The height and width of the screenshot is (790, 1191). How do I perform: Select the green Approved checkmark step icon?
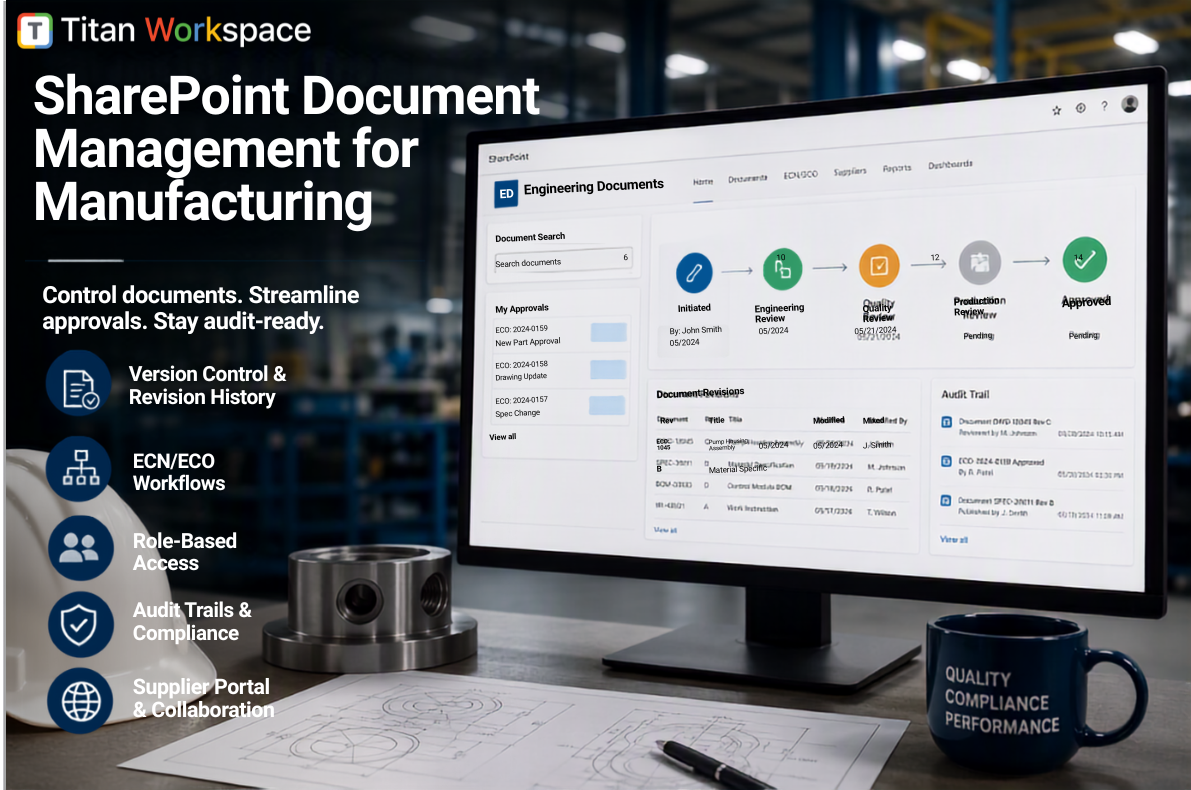[1085, 259]
